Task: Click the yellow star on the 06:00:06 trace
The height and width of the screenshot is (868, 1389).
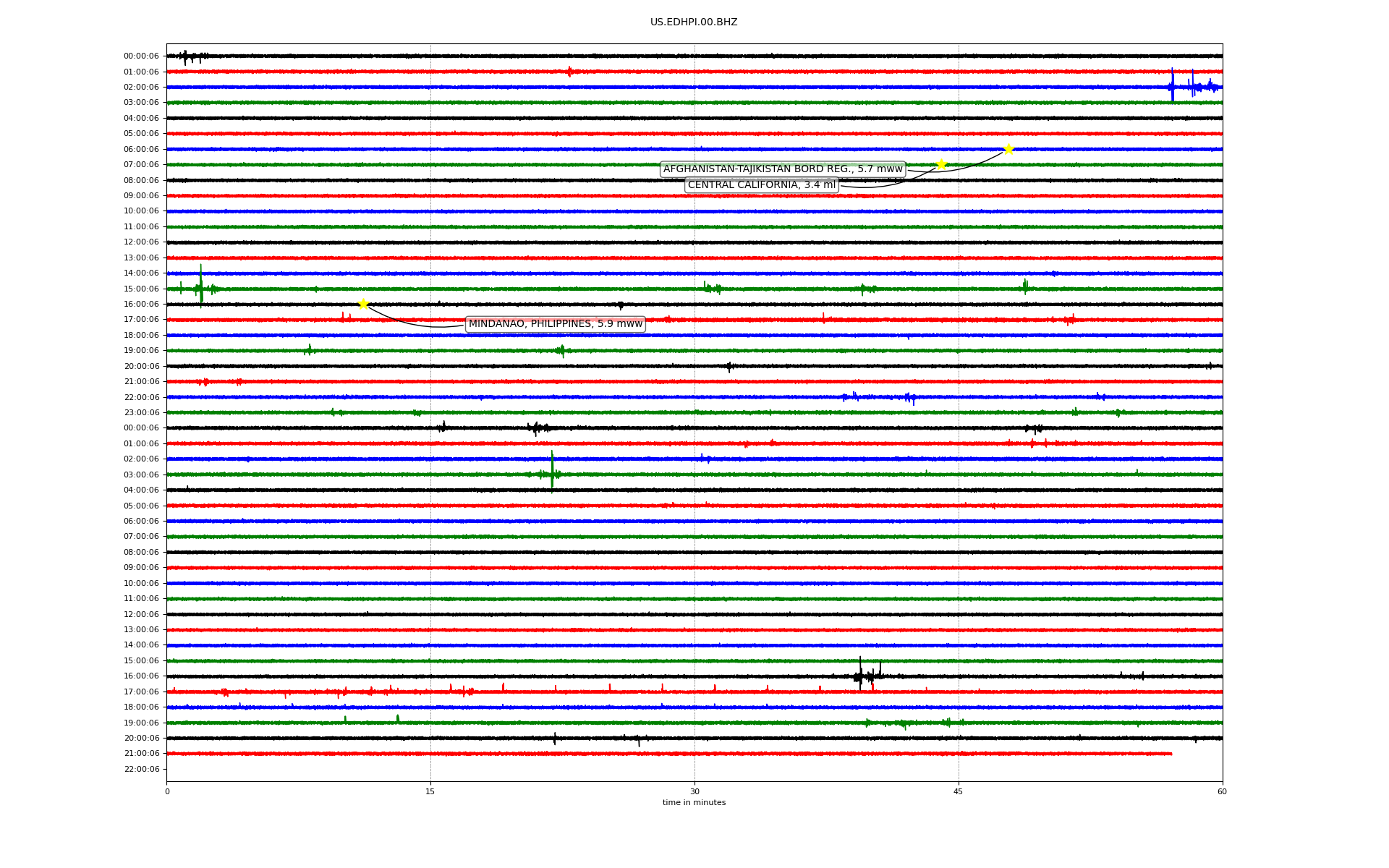Action: (x=1008, y=149)
